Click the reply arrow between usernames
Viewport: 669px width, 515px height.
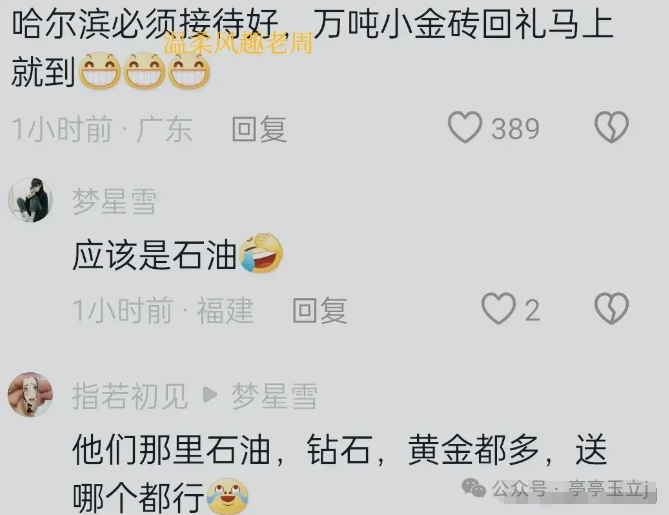(x=209, y=395)
